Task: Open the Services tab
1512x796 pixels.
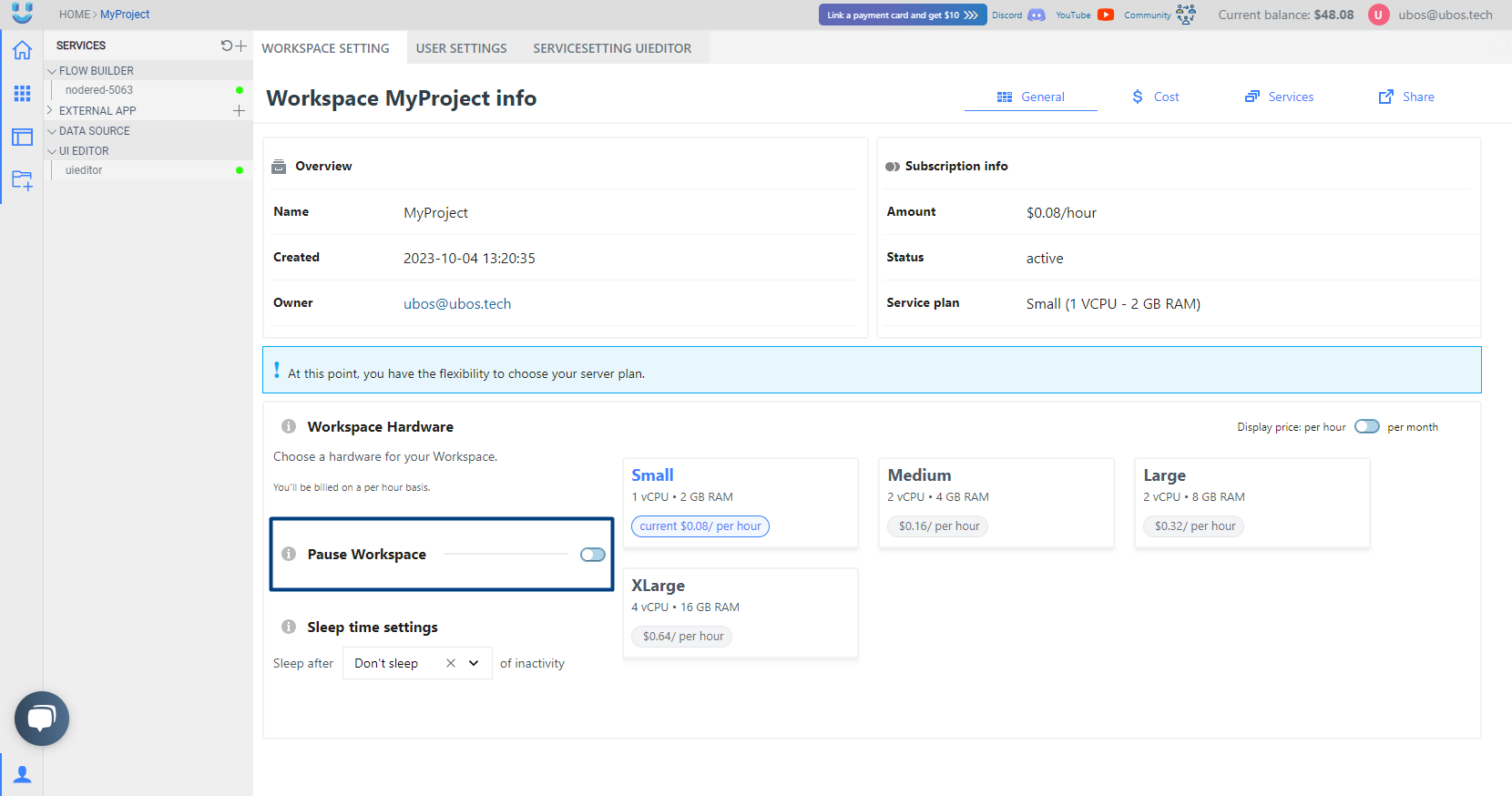Action: point(1279,97)
